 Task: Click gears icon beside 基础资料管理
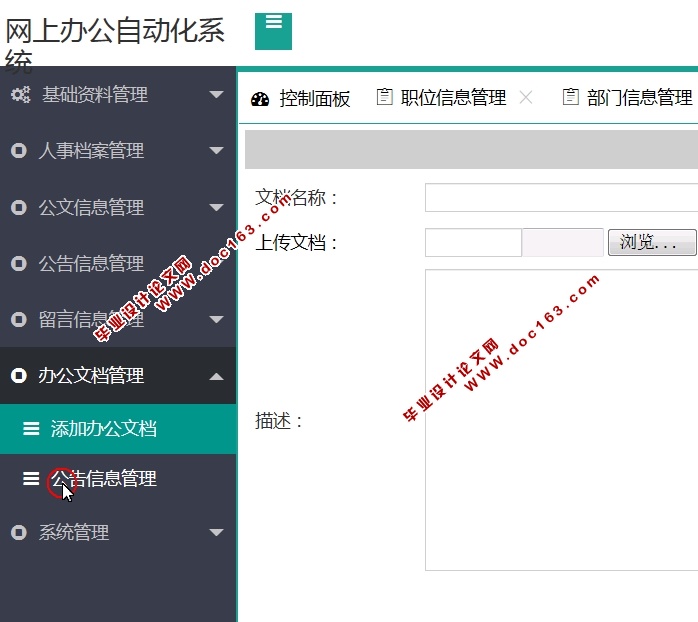(20, 94)
